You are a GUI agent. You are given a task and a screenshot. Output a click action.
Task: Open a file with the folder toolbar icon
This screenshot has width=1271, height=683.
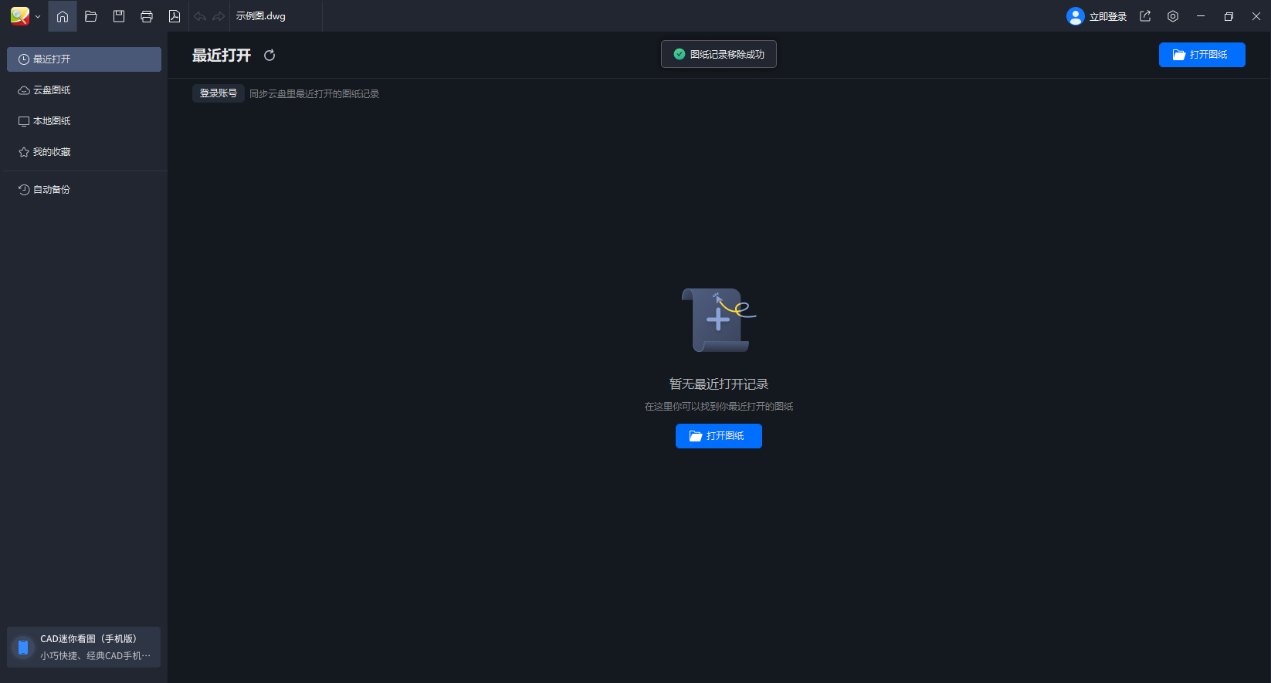[91, 16]
